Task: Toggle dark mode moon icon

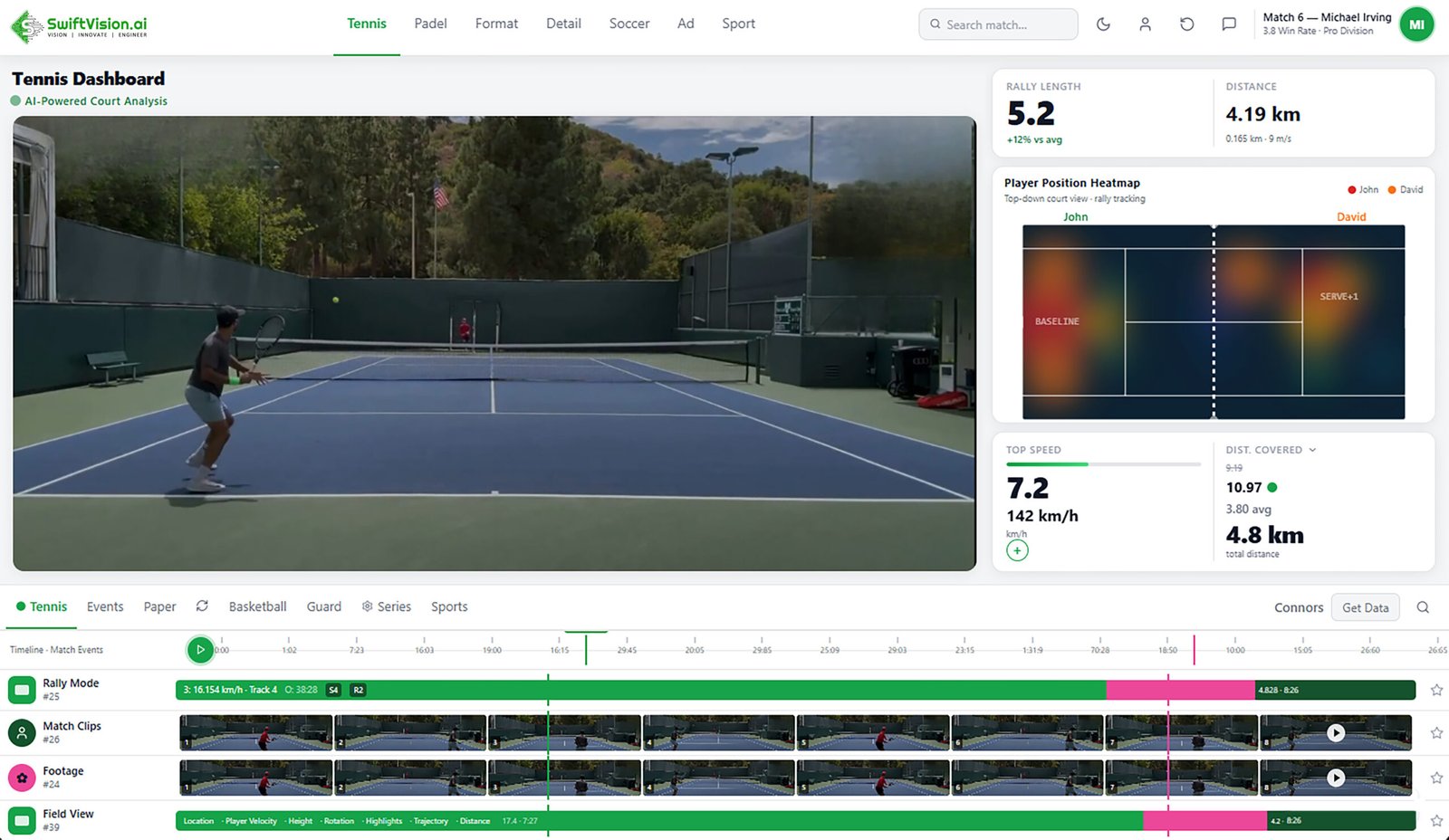Action: coord(1103,24)
